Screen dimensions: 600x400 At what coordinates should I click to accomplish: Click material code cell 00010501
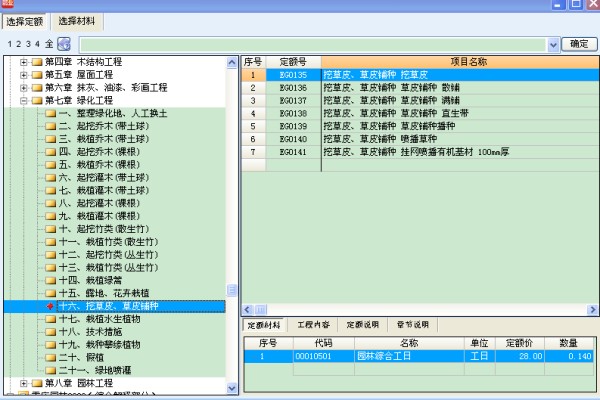pos(324,356)
